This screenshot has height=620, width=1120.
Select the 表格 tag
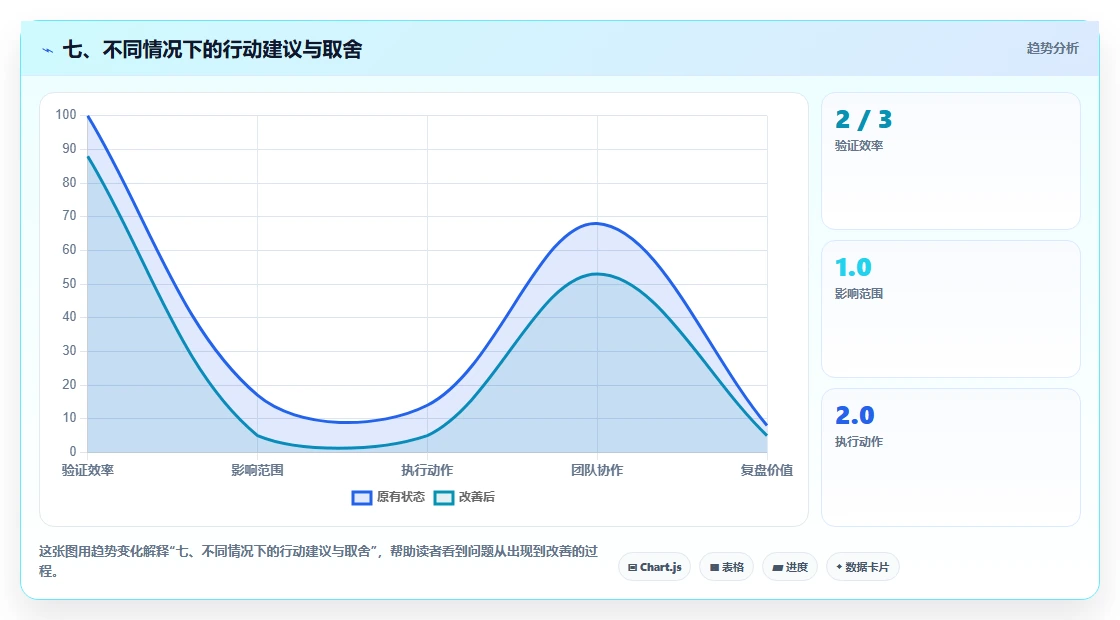pyautogui.click(x=726, y=567)
